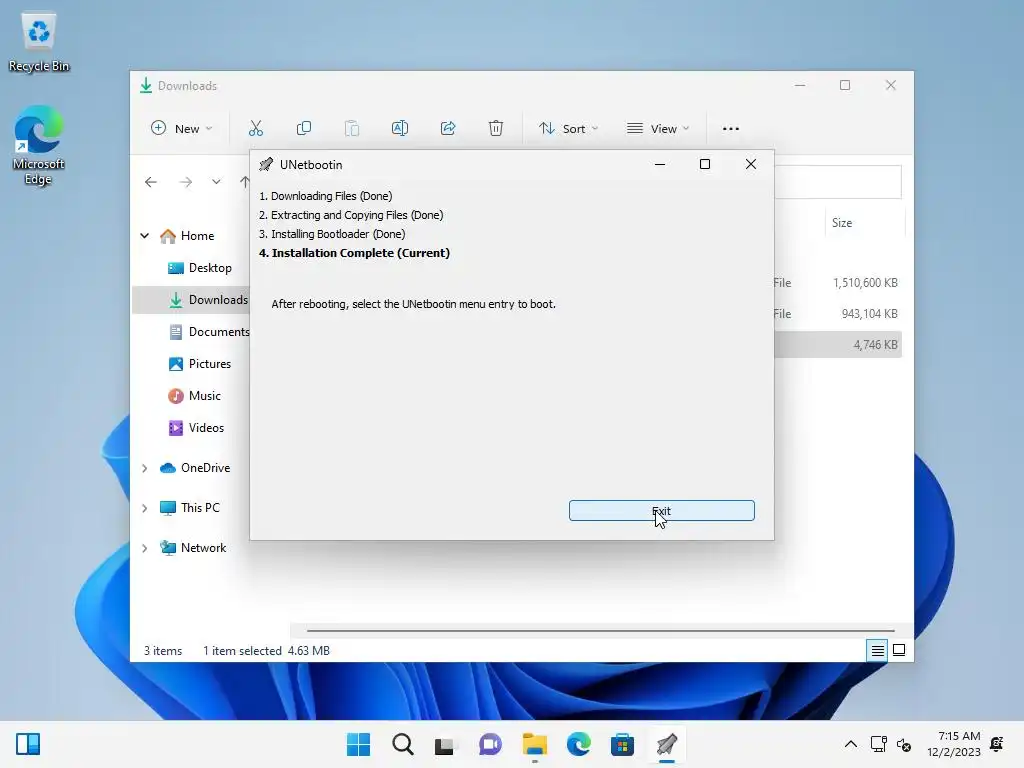Click network tray icon
Viewport: 1024px width, 768px height.
(878, 744)
